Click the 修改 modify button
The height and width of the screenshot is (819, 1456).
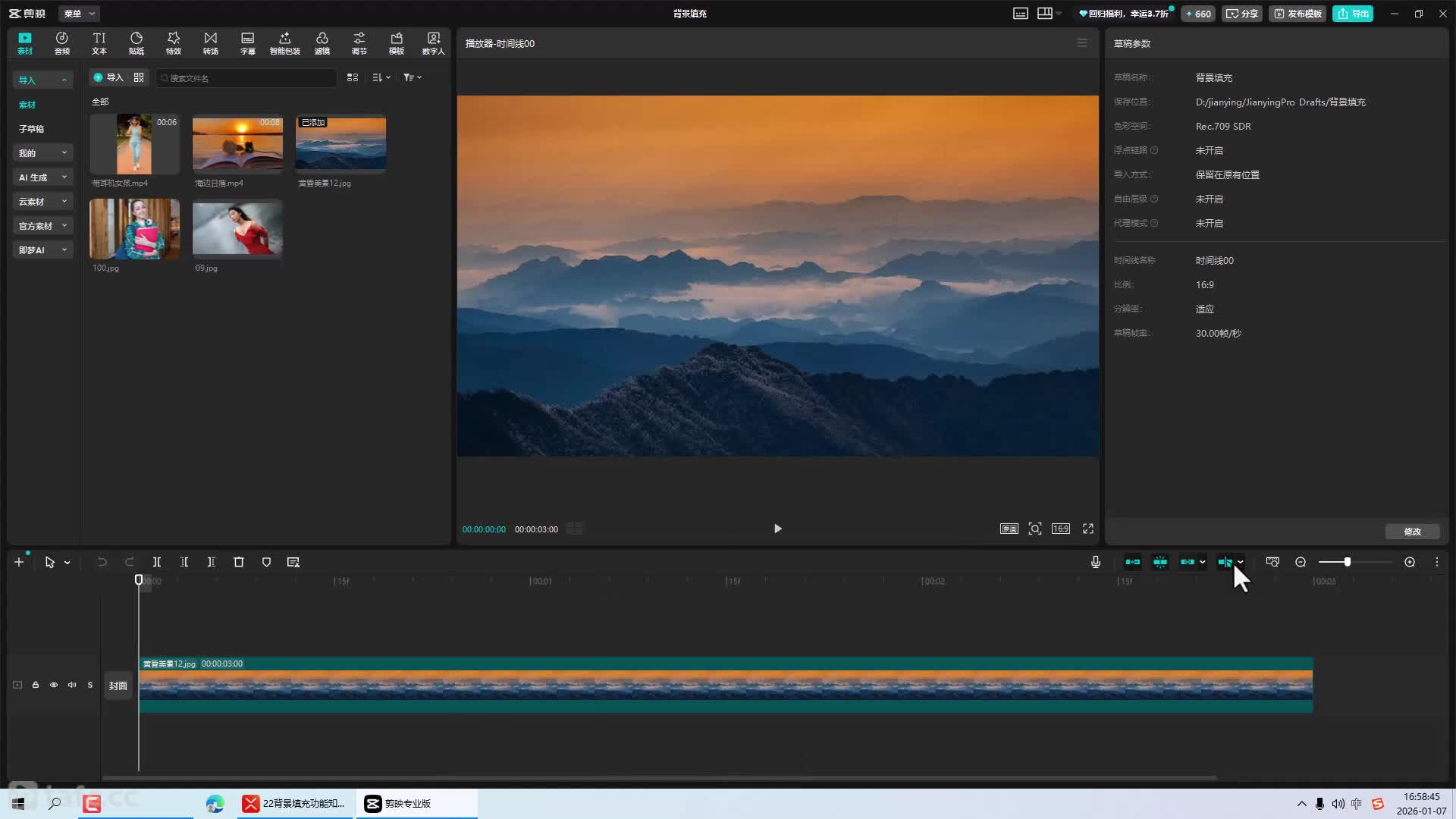click(x=1411, y=532)
